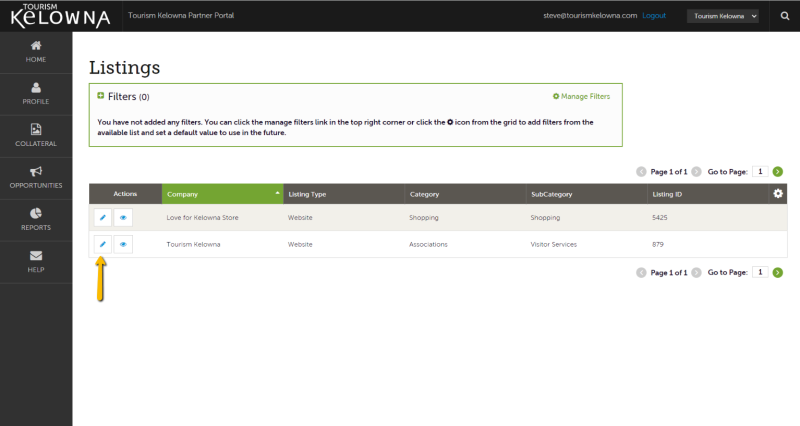Focus the bottom Go to Page field
The height and width of the screenshot is (426, 800).
760,272
